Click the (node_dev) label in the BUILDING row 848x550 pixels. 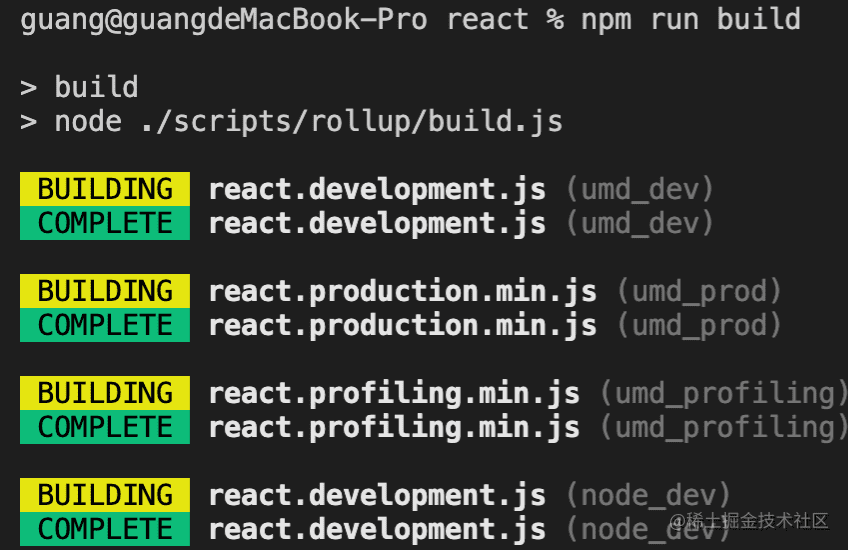[648, 495]
